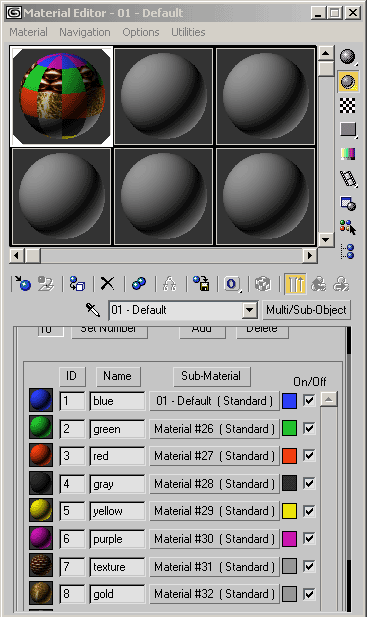Click the green color swatch
The height and width of the screenshot is (617, 367).
(x=289, y=429)
